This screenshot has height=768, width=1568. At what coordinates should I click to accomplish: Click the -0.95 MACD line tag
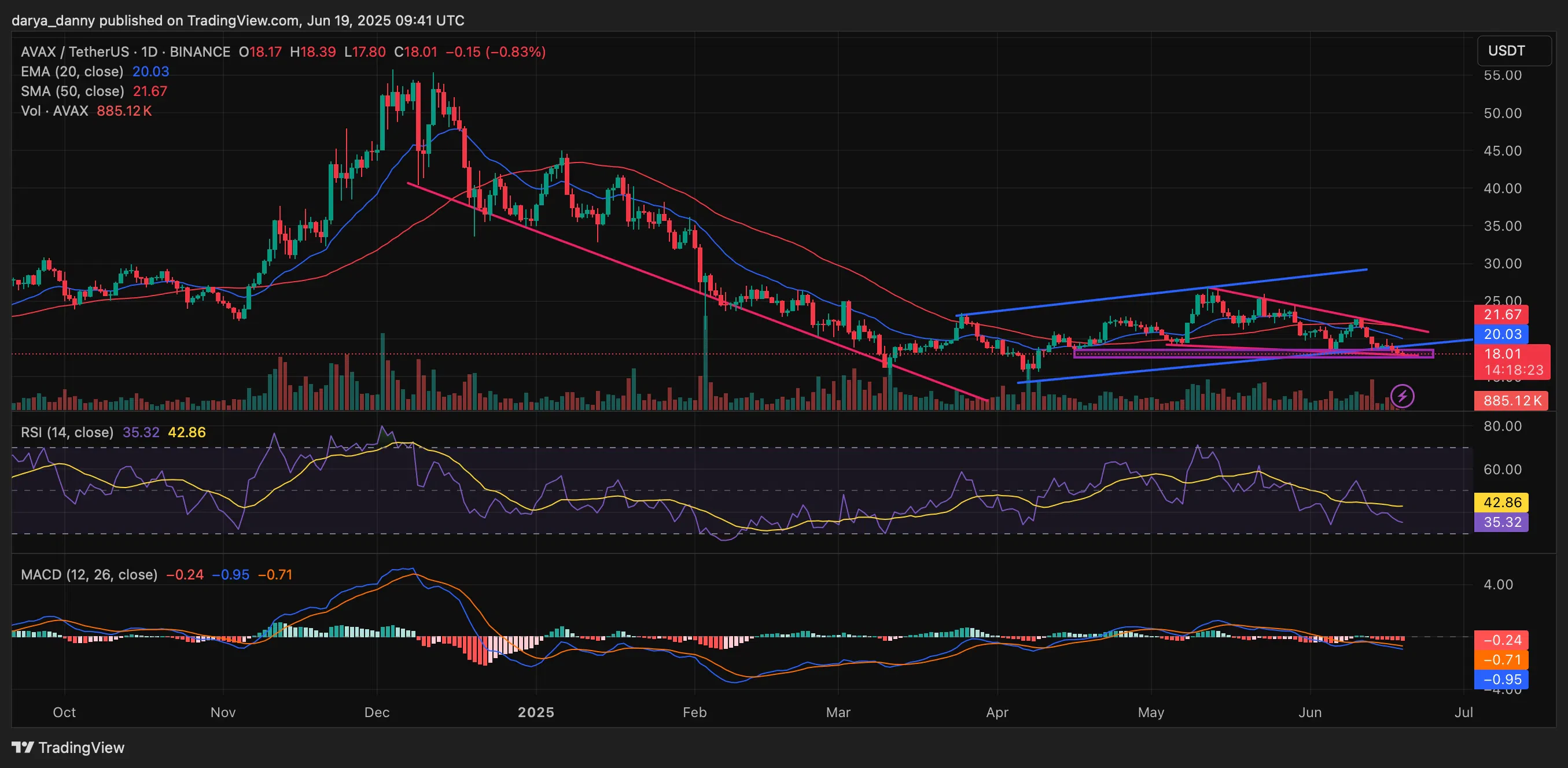pyautogui.click(x=1501, y=679)
